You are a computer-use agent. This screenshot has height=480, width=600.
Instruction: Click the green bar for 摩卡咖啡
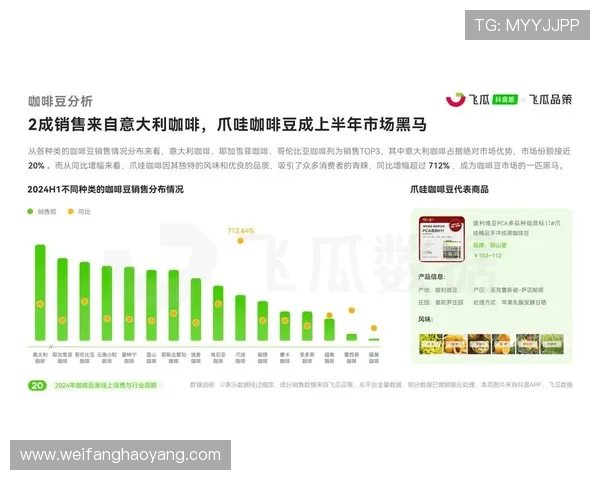(285, 326)
